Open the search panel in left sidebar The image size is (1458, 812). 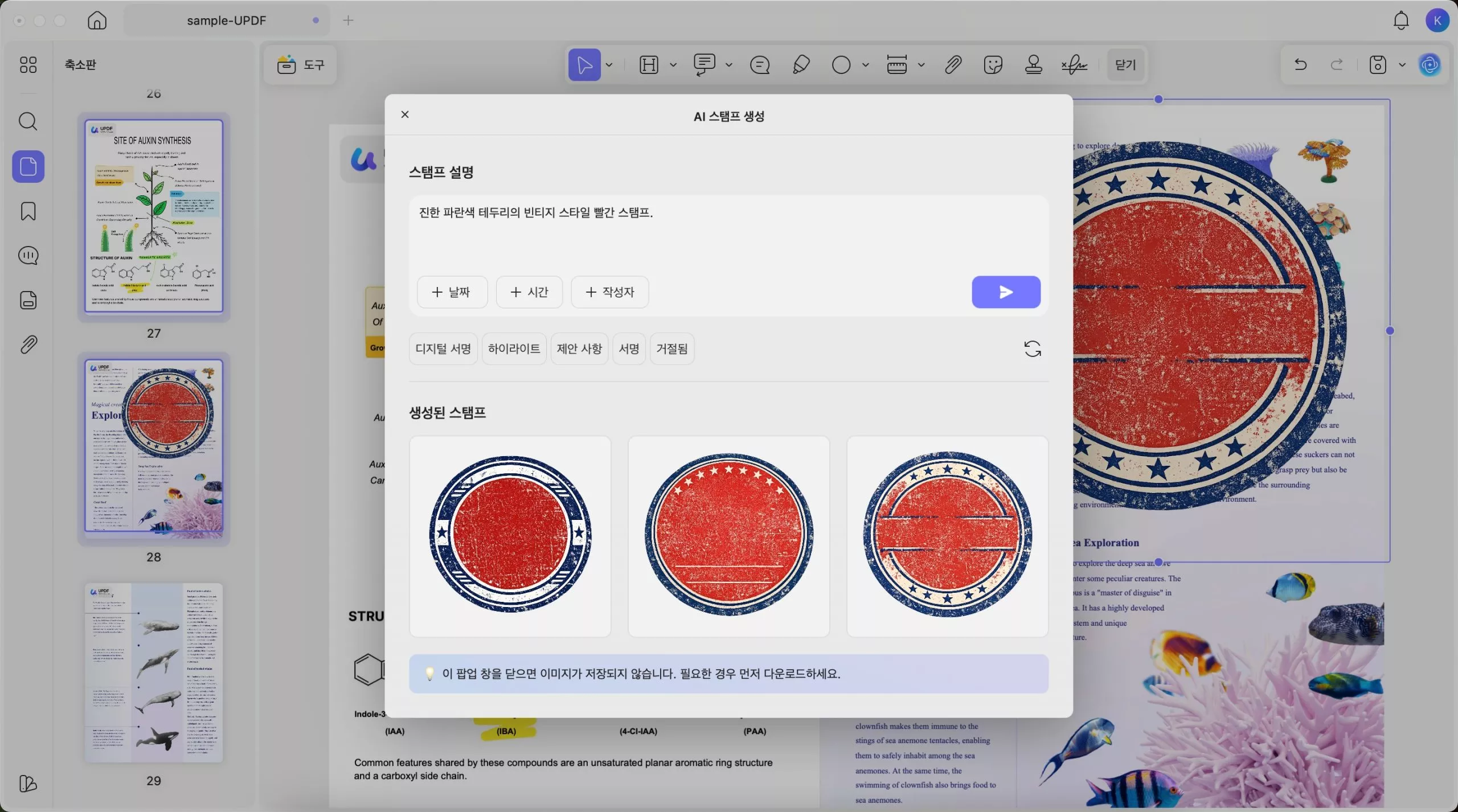click(28, 121)
